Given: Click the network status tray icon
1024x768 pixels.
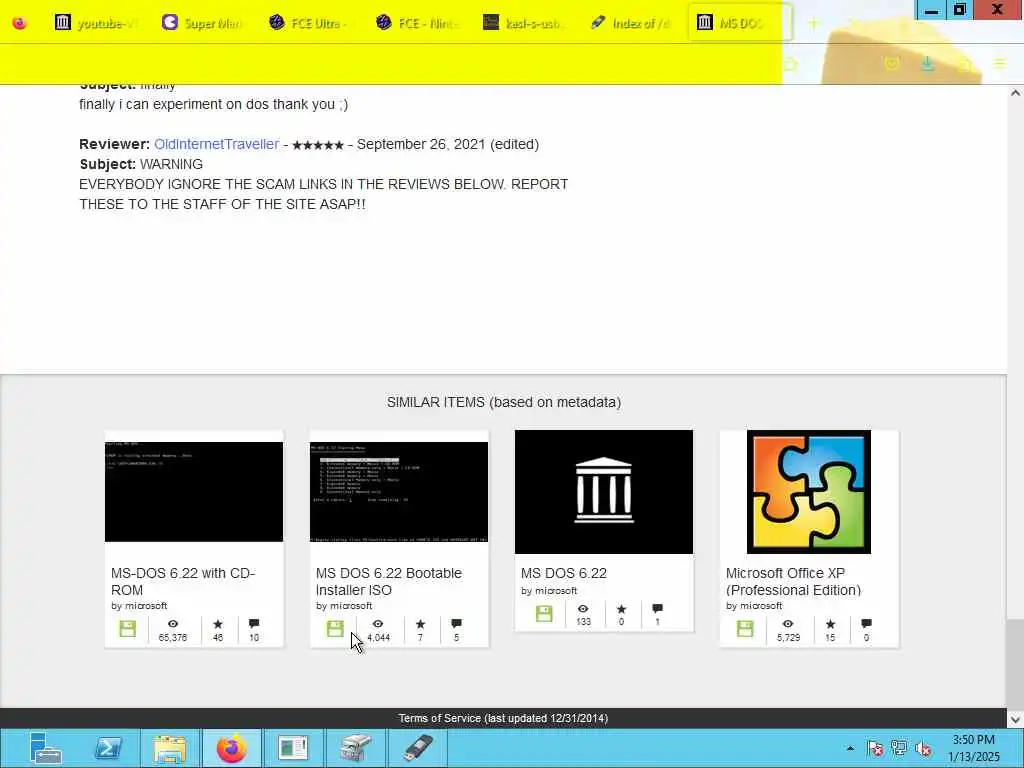Looking at the screenshot, I should [x=899, y=748].
